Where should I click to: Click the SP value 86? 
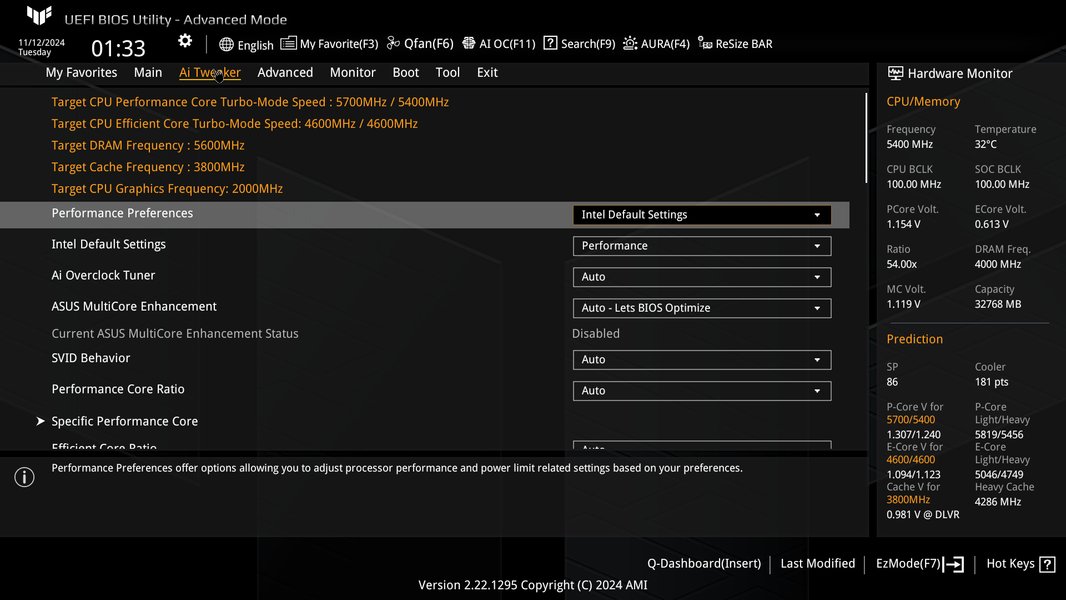892,382
